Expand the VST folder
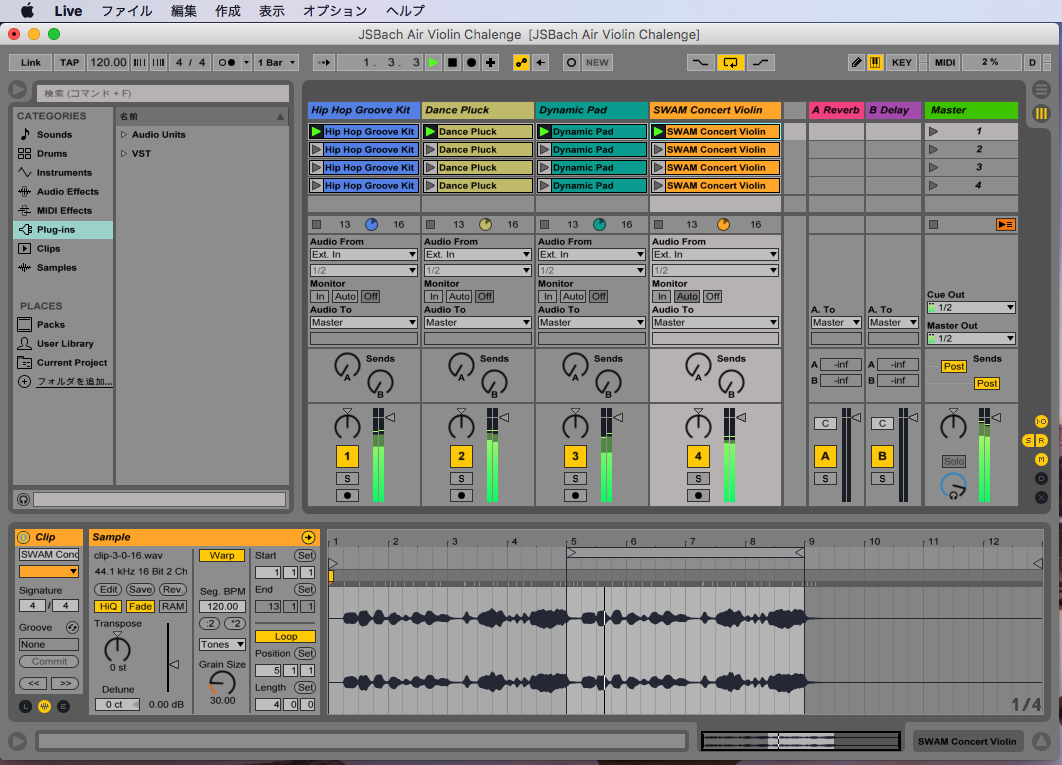 click(124, 153)
